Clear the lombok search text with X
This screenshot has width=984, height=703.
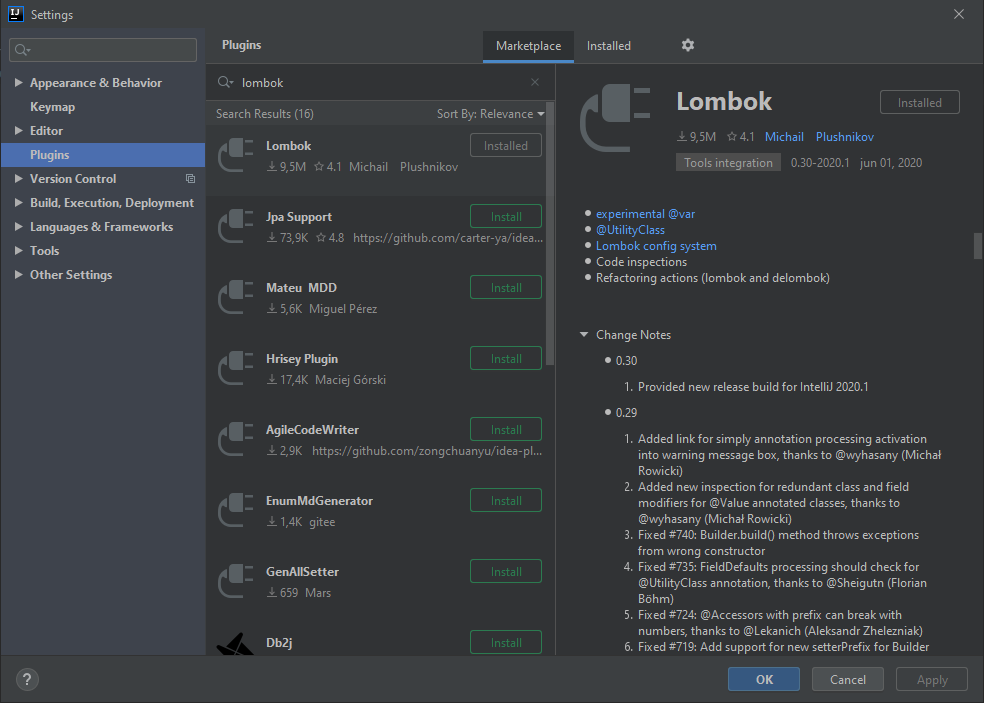535,82
